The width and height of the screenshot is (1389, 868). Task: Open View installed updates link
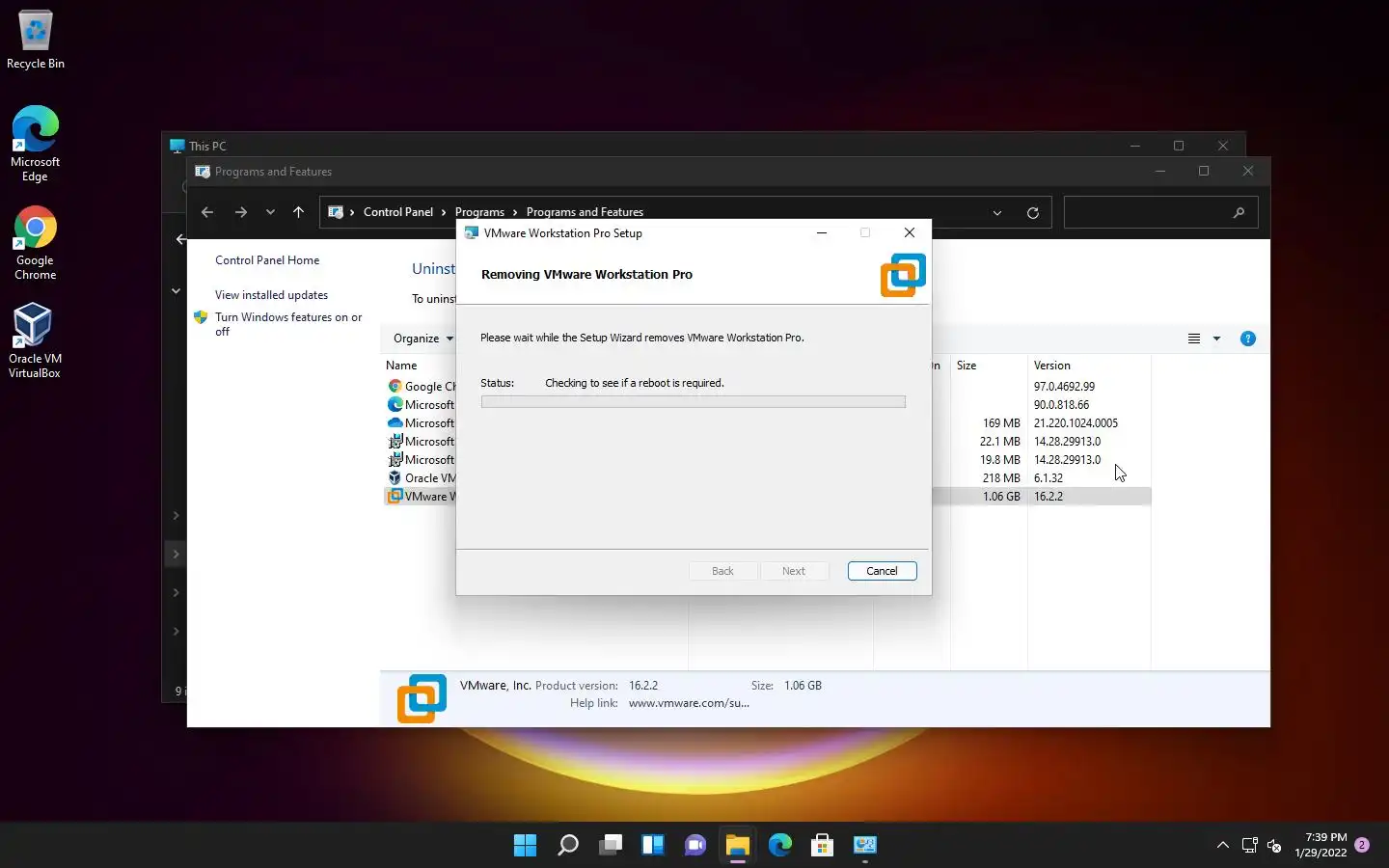271,295
